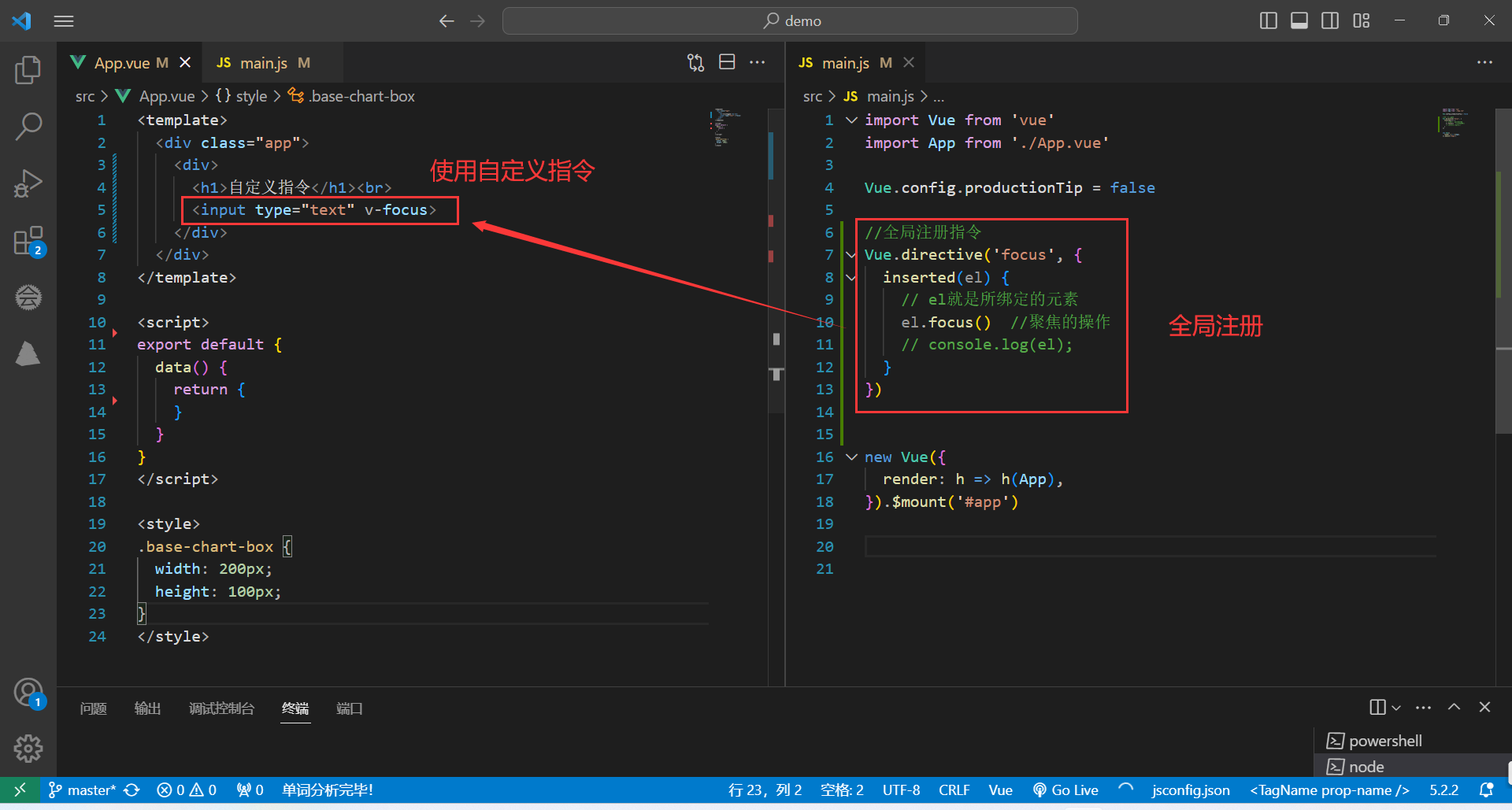Collapse new Vue fold chevron at line 16
This screenshot has height=810, width=1512.
[x=851, y=457]
